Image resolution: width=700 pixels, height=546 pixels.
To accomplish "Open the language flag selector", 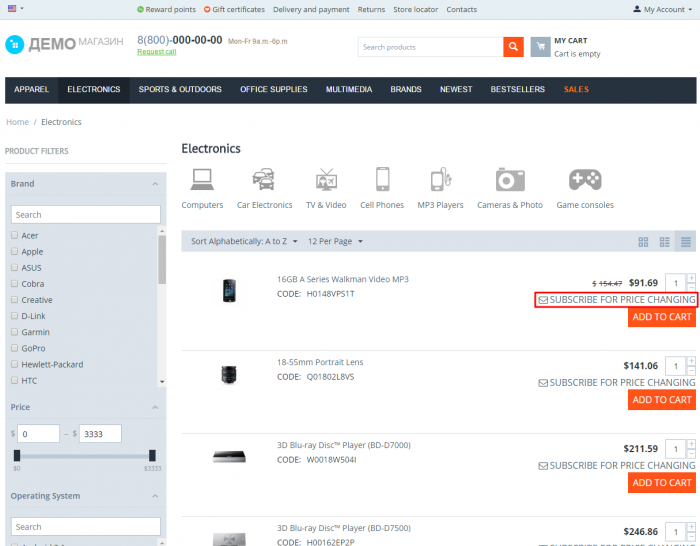I will click(x=15, y=8).
